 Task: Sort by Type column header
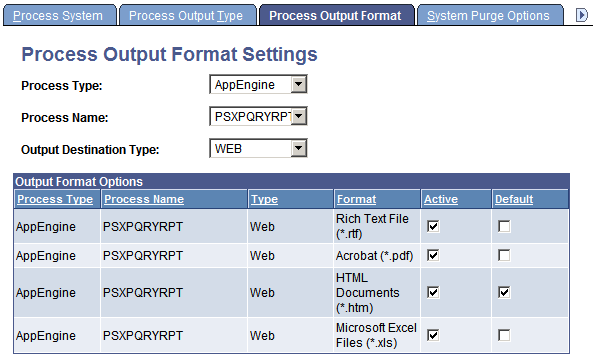(264, 199)
